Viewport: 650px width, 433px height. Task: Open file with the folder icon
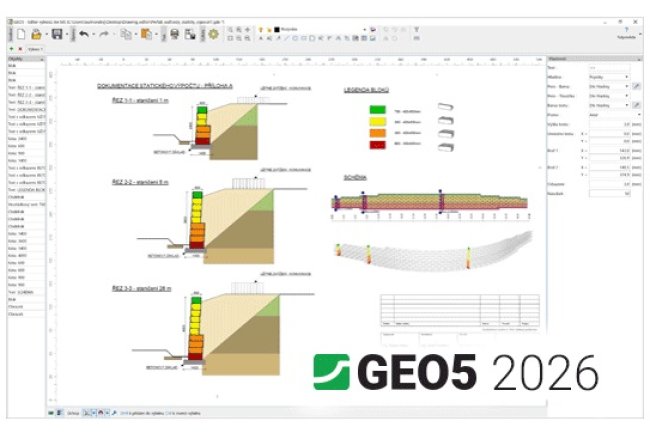[36, 34]
